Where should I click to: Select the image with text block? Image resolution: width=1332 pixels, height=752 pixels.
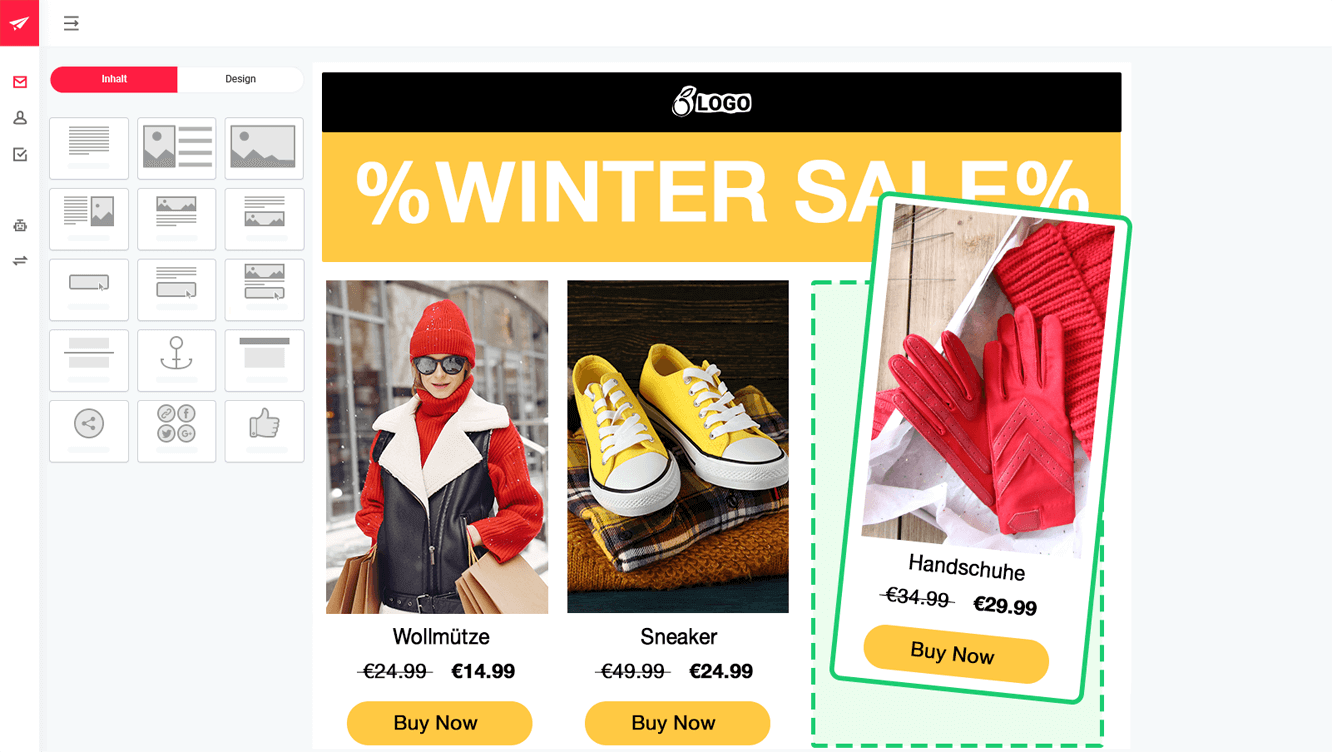[177, 148]
